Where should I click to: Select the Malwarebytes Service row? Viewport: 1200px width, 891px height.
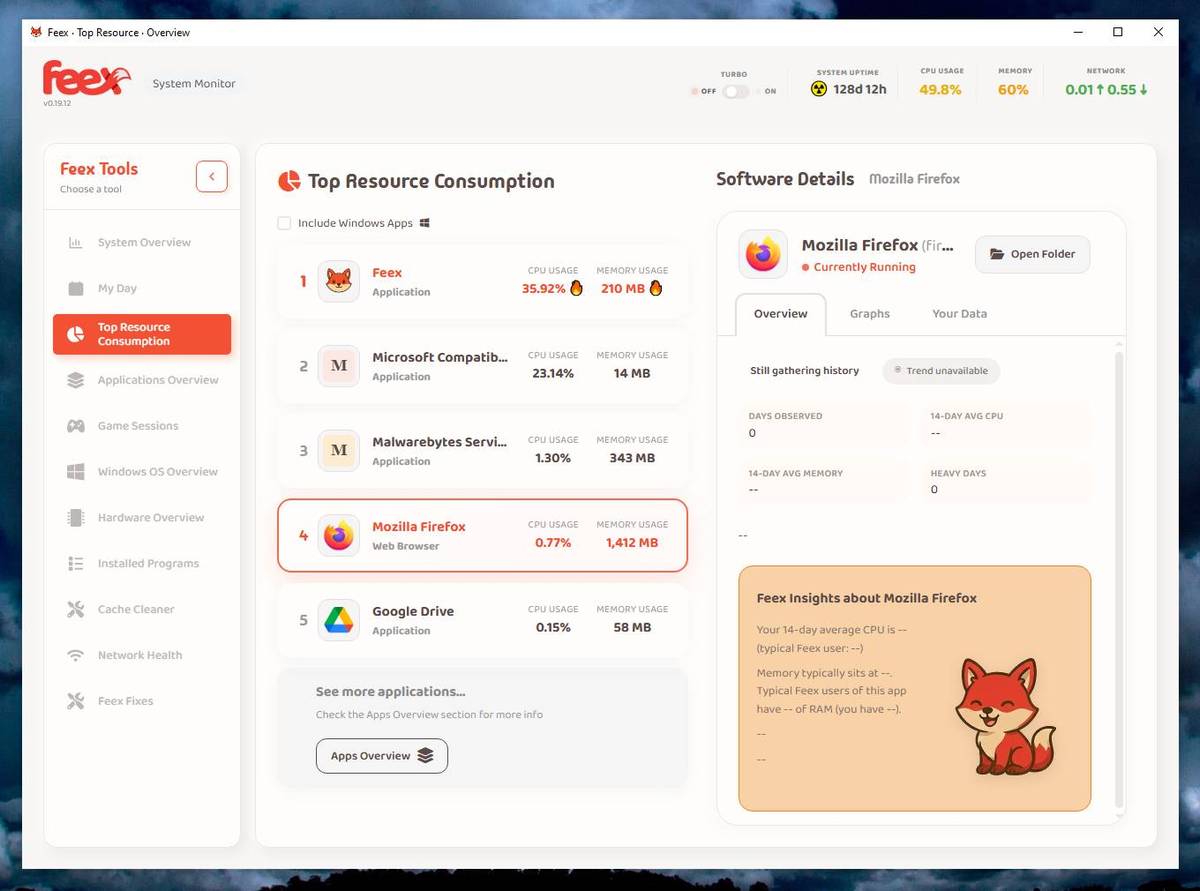tap(482, 450)
